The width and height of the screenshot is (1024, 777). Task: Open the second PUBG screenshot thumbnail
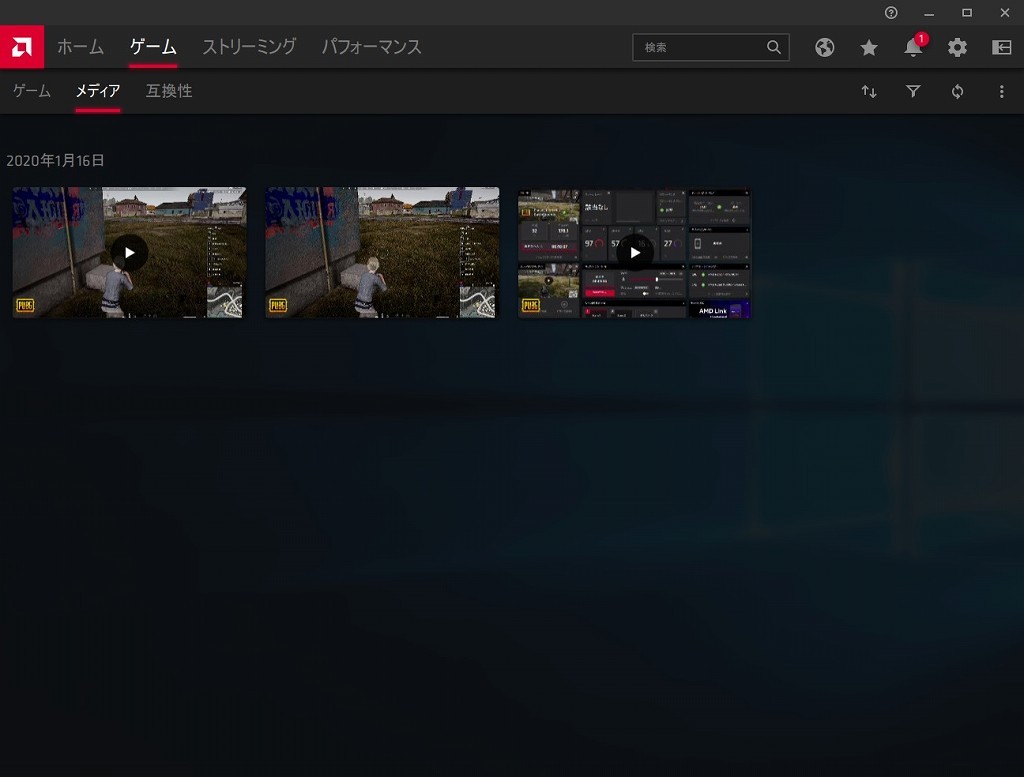tap(382, 253)
